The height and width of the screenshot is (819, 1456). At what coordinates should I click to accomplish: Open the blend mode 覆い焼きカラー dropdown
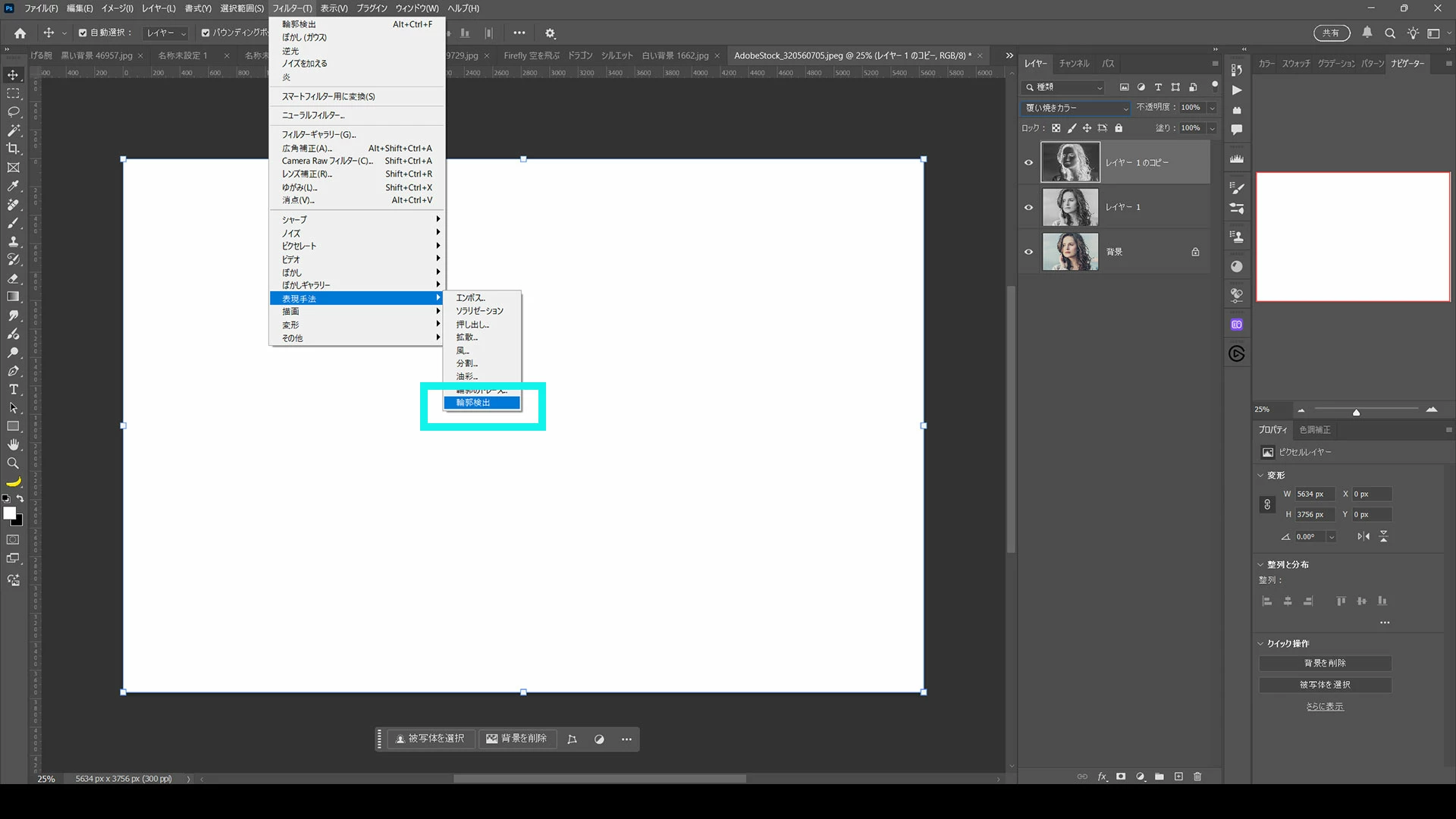click(1075, 108)
